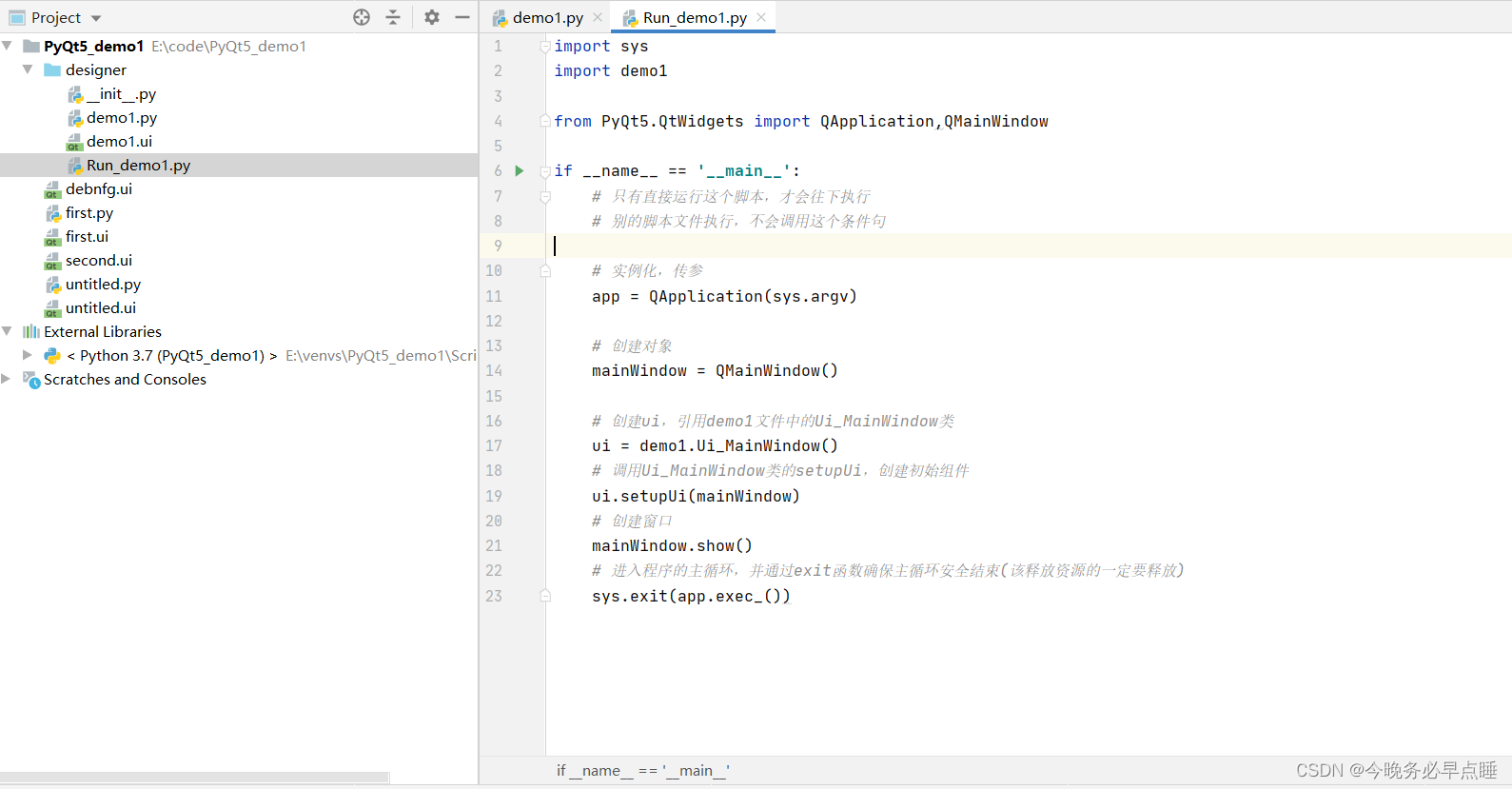This screenshot has width=1512, height=789.
Task: Select the demo1.py file icon in tree
Action: [75, 118]
